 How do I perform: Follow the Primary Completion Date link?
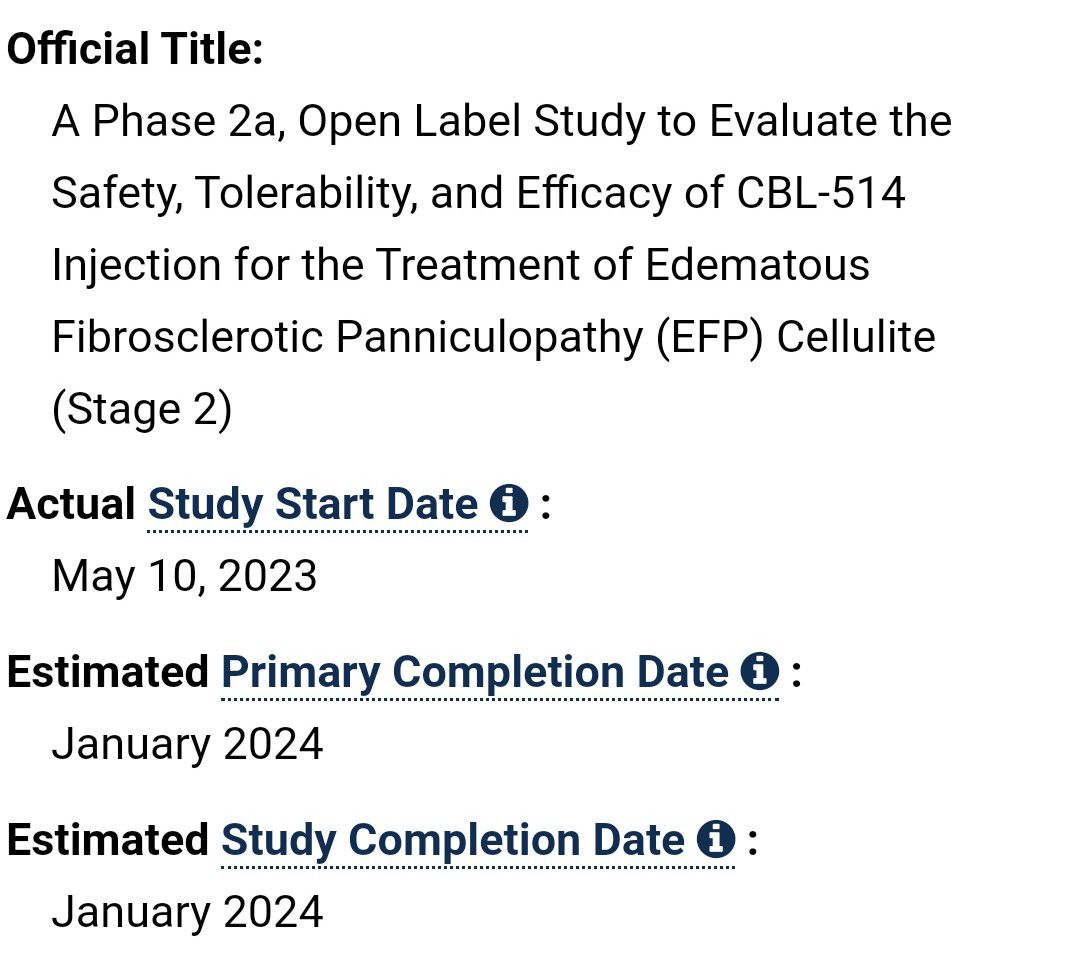coord(475,672)
